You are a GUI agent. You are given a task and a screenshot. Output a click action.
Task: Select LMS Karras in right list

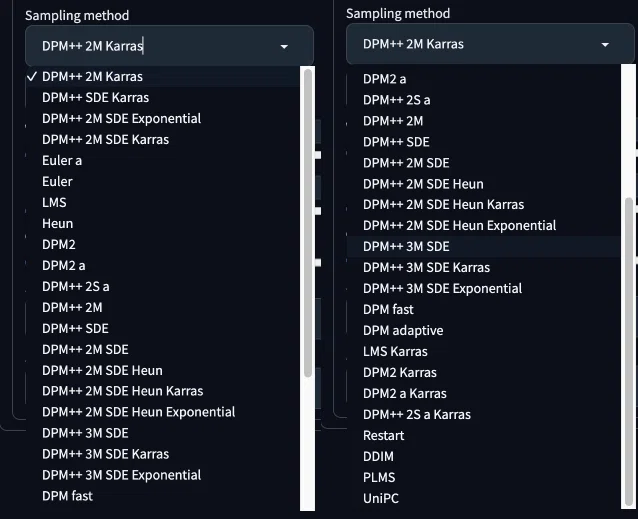(484, 351)
